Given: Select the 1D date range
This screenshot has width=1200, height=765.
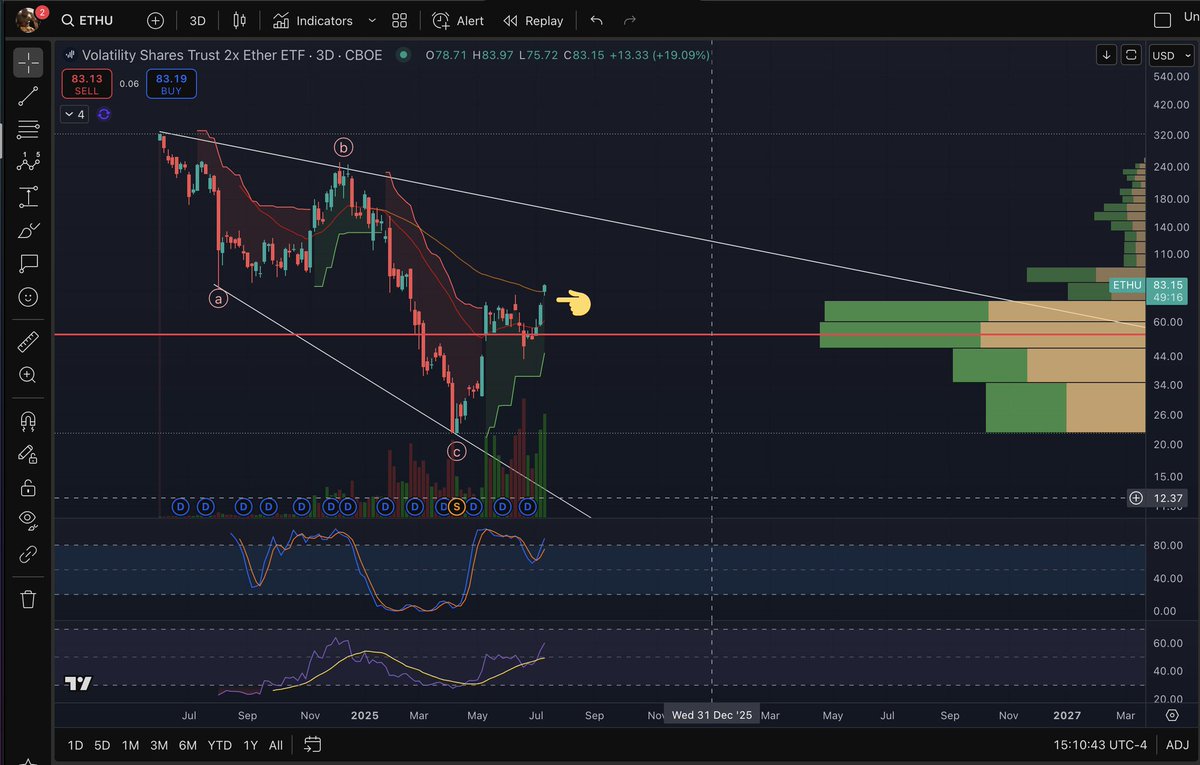Looking at the screenshot, I should (75, 745).
